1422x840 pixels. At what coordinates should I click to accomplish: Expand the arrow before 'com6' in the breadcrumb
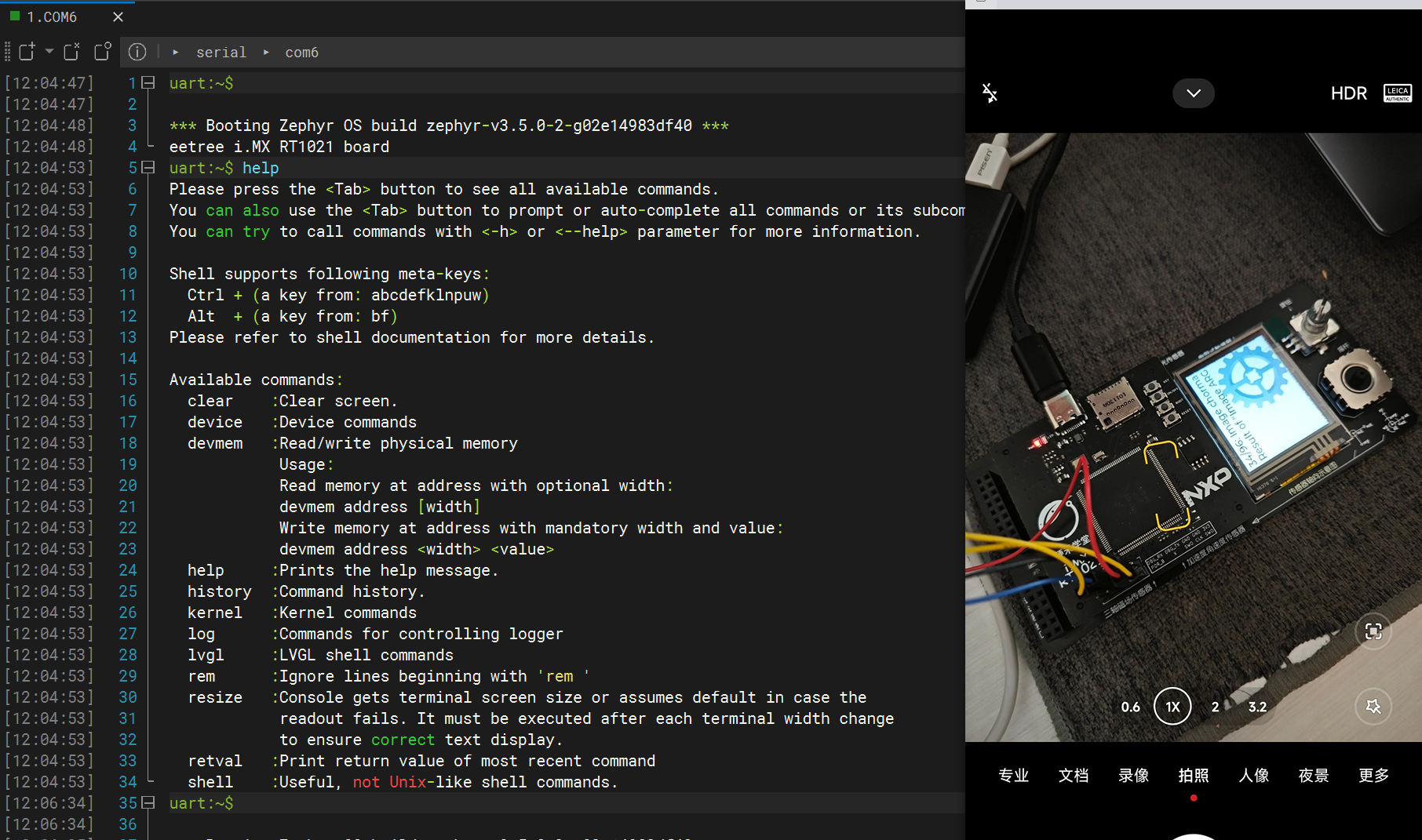point(267,53)
